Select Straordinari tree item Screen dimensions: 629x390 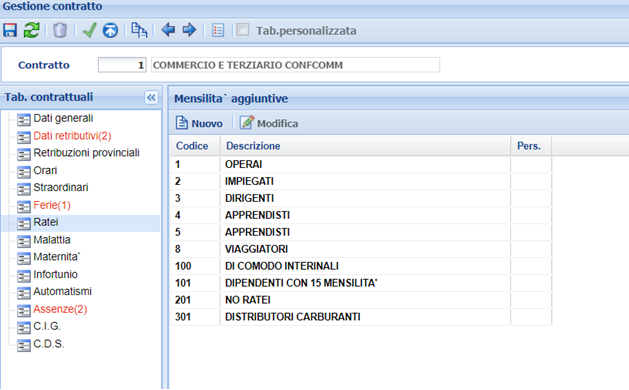coord(61,187)
